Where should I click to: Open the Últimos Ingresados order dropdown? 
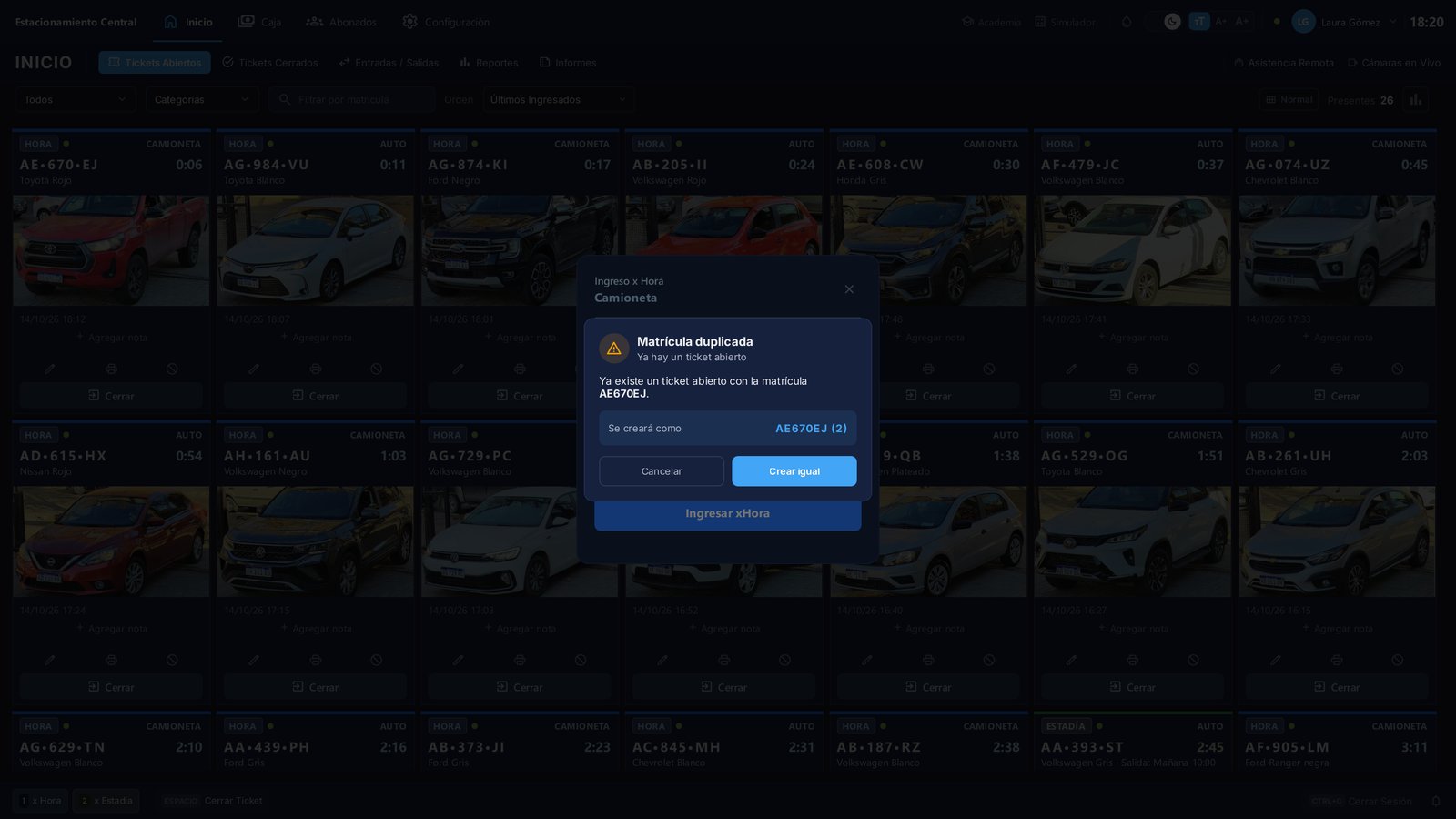click(x=559, y=99)
